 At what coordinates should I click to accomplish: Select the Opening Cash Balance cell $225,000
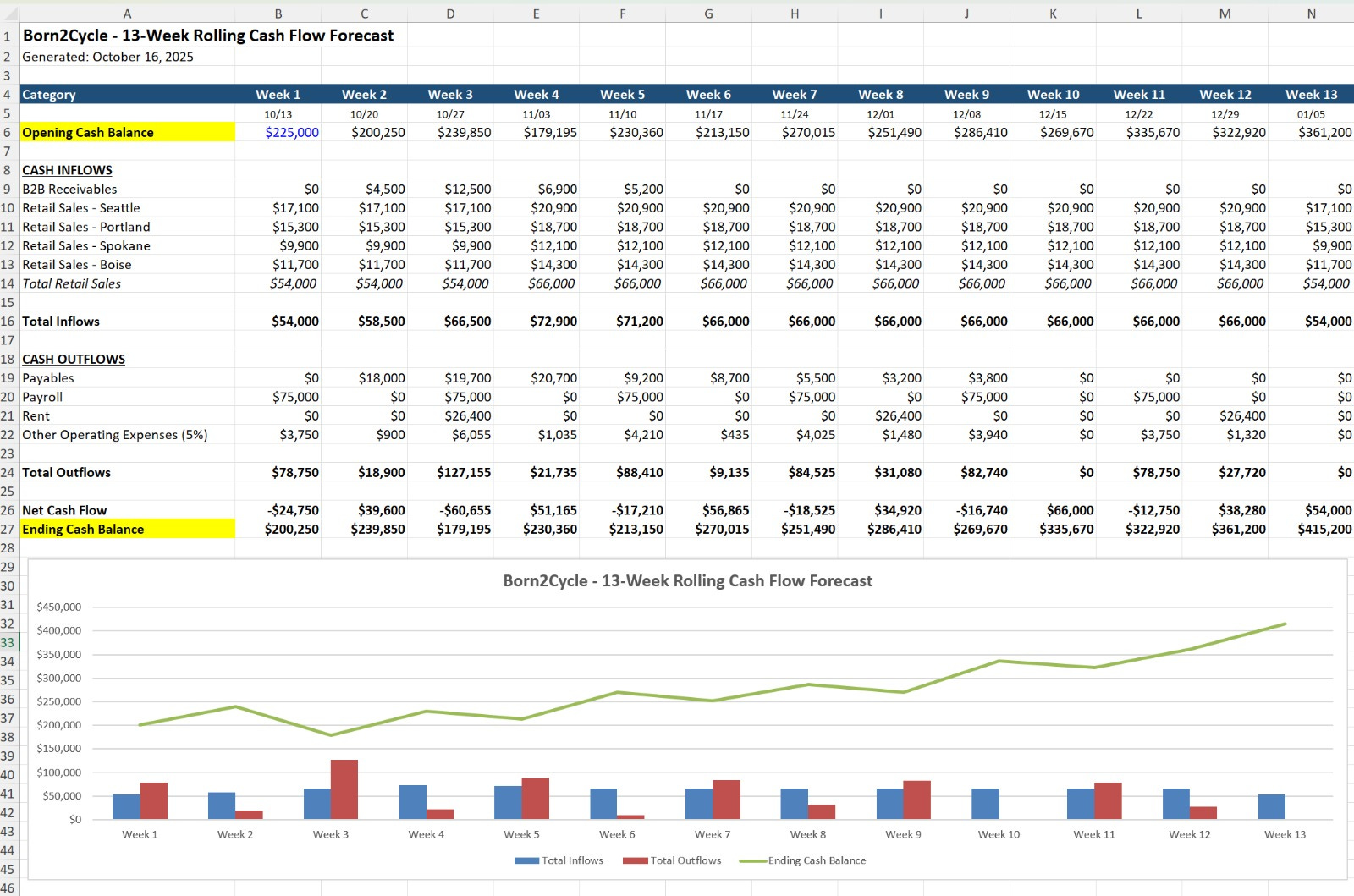[x=278, y=133]
